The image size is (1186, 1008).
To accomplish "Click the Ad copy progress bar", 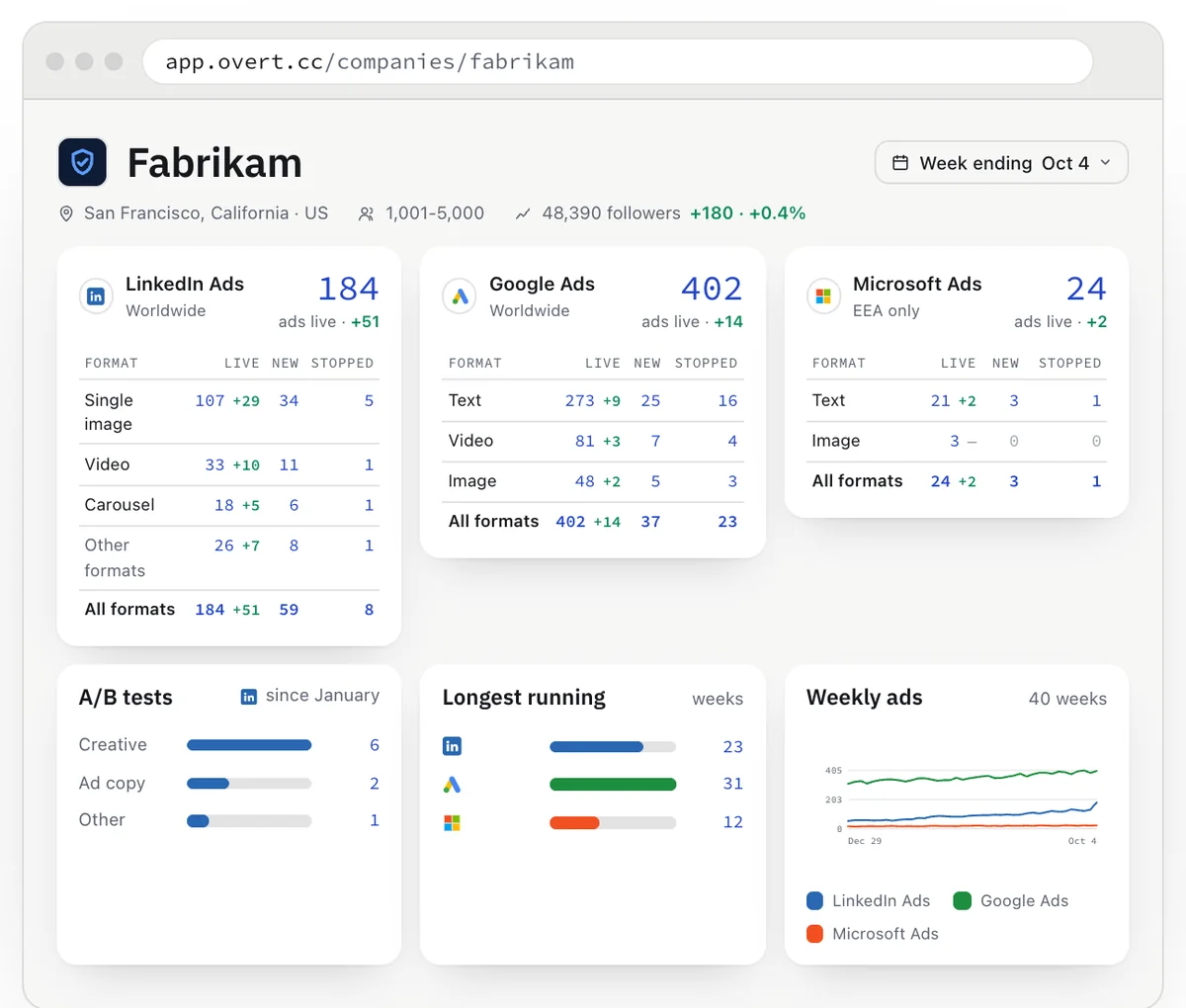I will tap(249, 784).
